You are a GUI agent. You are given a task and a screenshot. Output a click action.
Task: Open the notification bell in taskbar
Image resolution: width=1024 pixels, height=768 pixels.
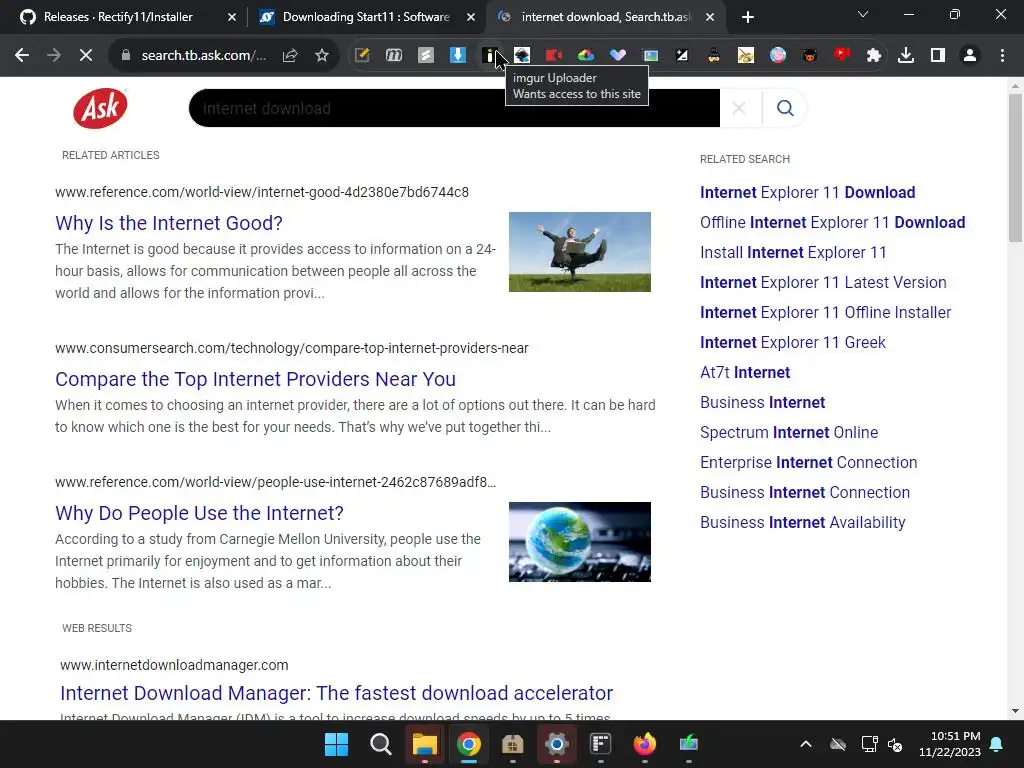(997, 744)
